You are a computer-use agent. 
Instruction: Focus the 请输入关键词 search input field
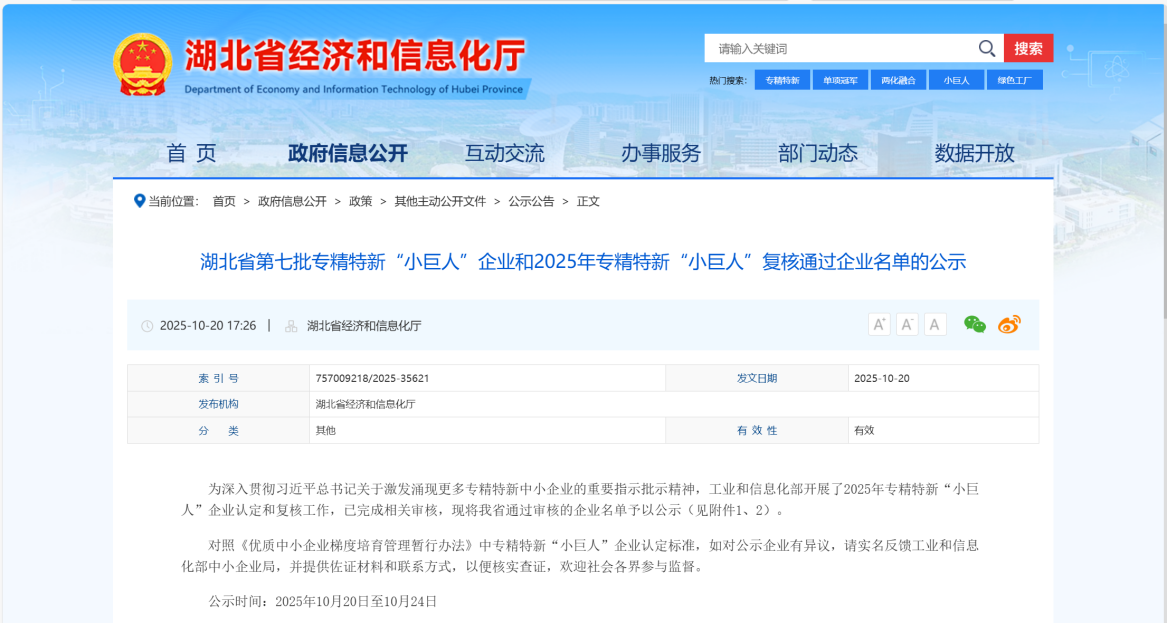[840, 49]
